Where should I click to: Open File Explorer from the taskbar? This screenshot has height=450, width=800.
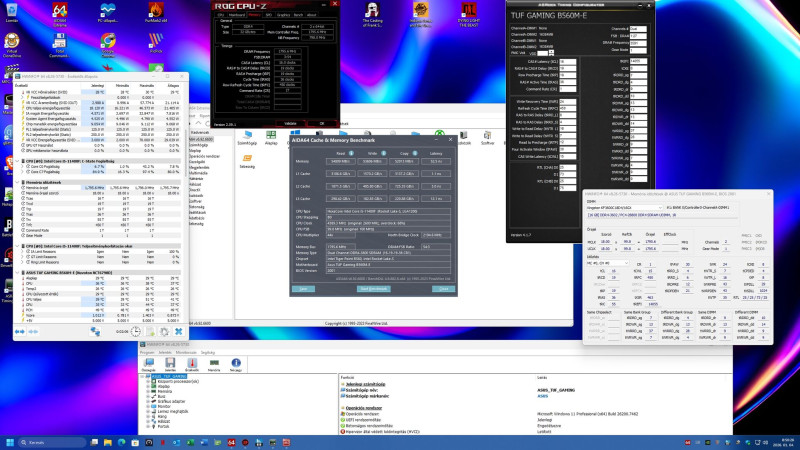pyautogui.click(x=108, y=442)
